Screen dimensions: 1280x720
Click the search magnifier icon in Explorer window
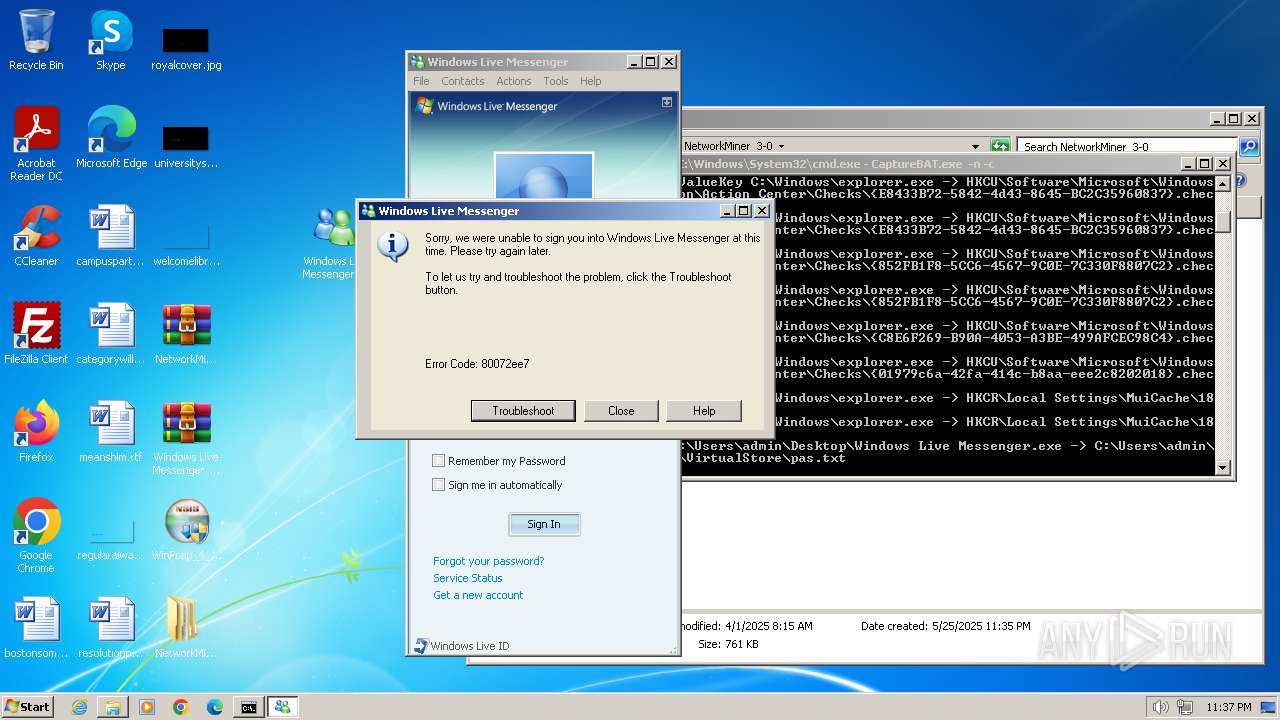pos(1248,146)
